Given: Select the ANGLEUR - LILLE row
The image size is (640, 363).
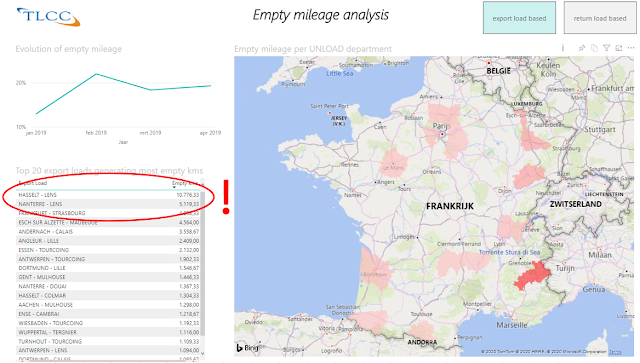Looking at the screenshot, I should pos(108,241).
